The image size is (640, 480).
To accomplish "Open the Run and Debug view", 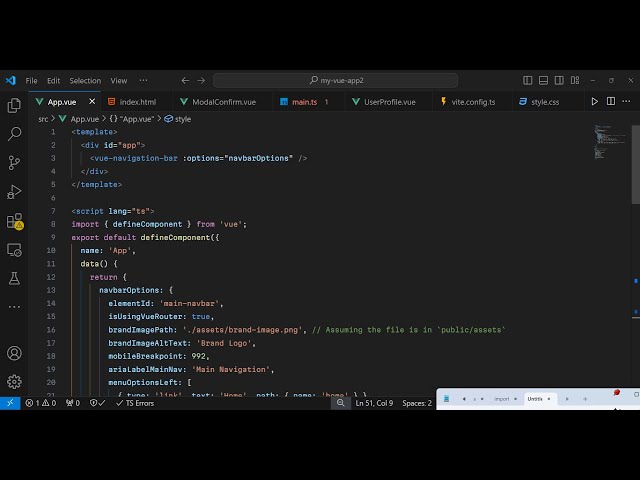I will click(x=14, y=191).
